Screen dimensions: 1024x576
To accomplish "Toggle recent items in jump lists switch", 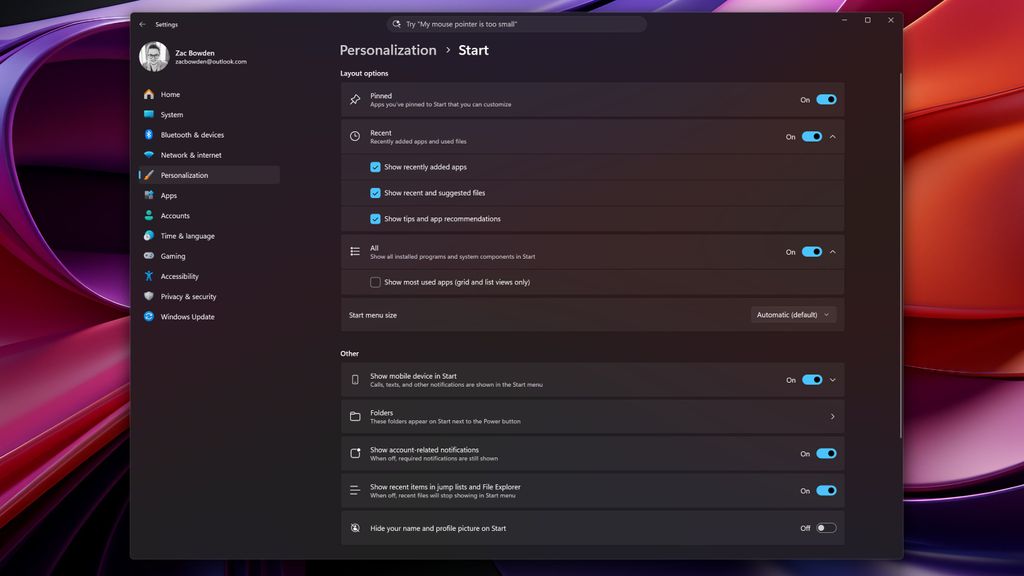I will (826, 490).
